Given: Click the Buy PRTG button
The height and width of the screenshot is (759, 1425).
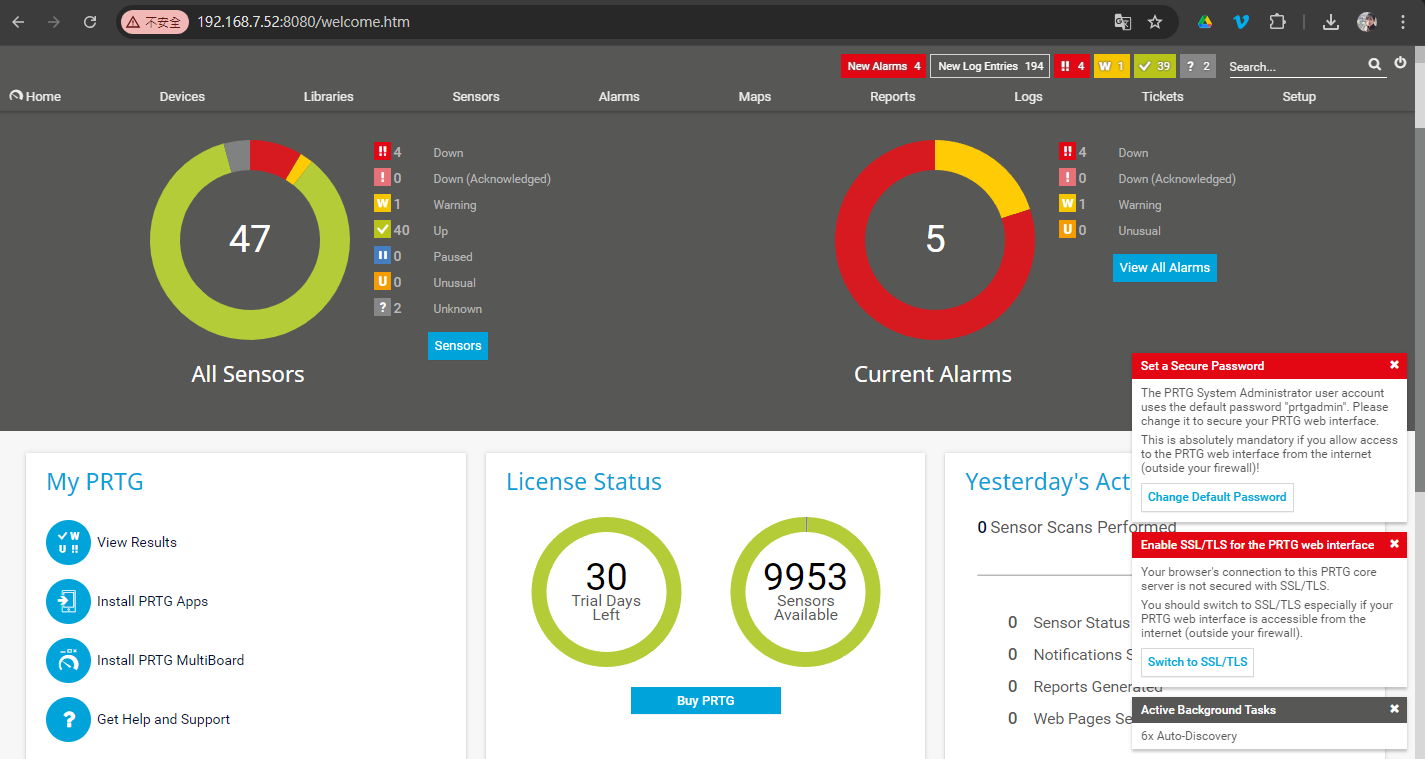Looking at the screenshot, I should [x=706, y=701].
